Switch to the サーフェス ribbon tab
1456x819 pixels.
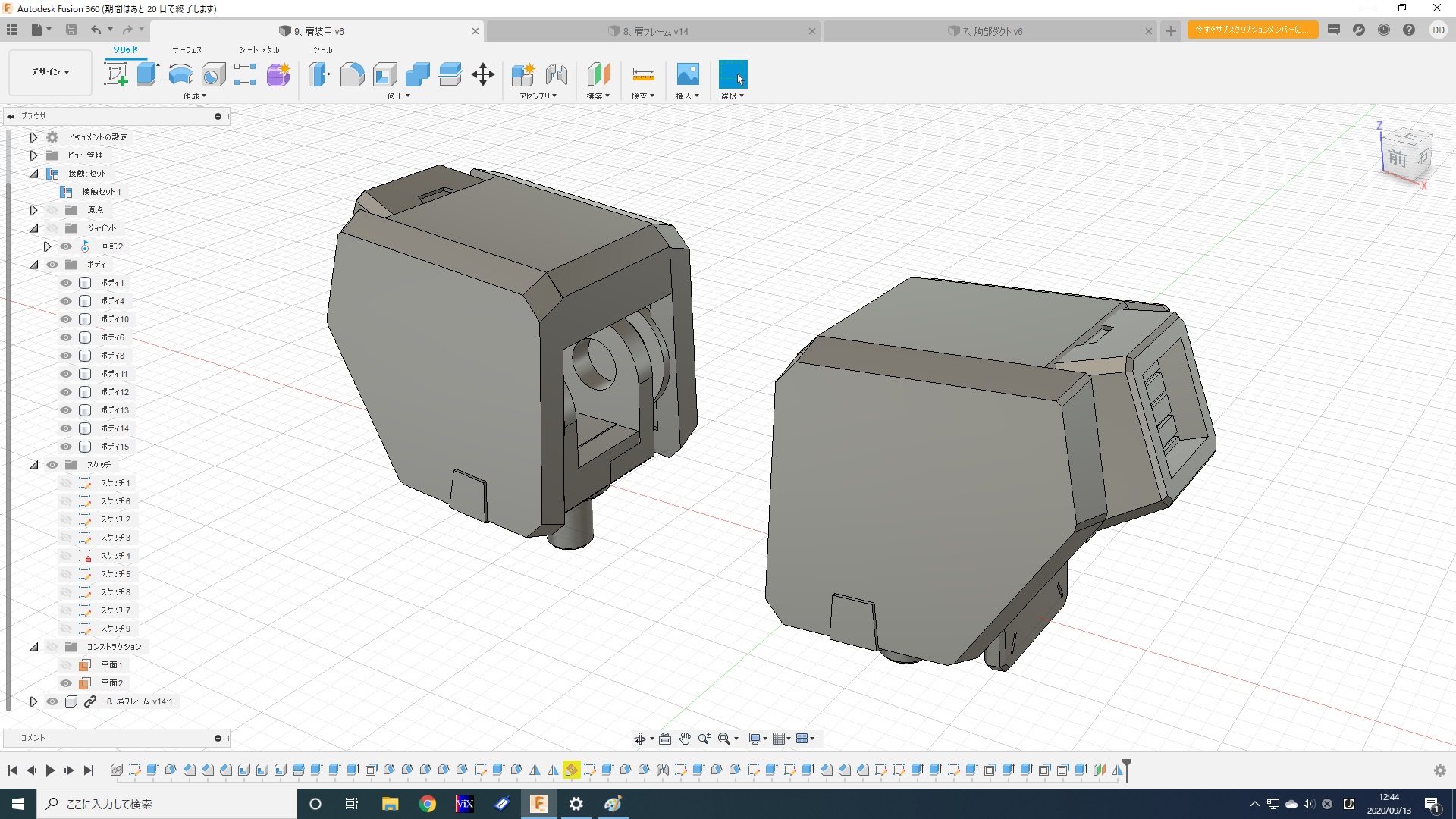point(187,50)
